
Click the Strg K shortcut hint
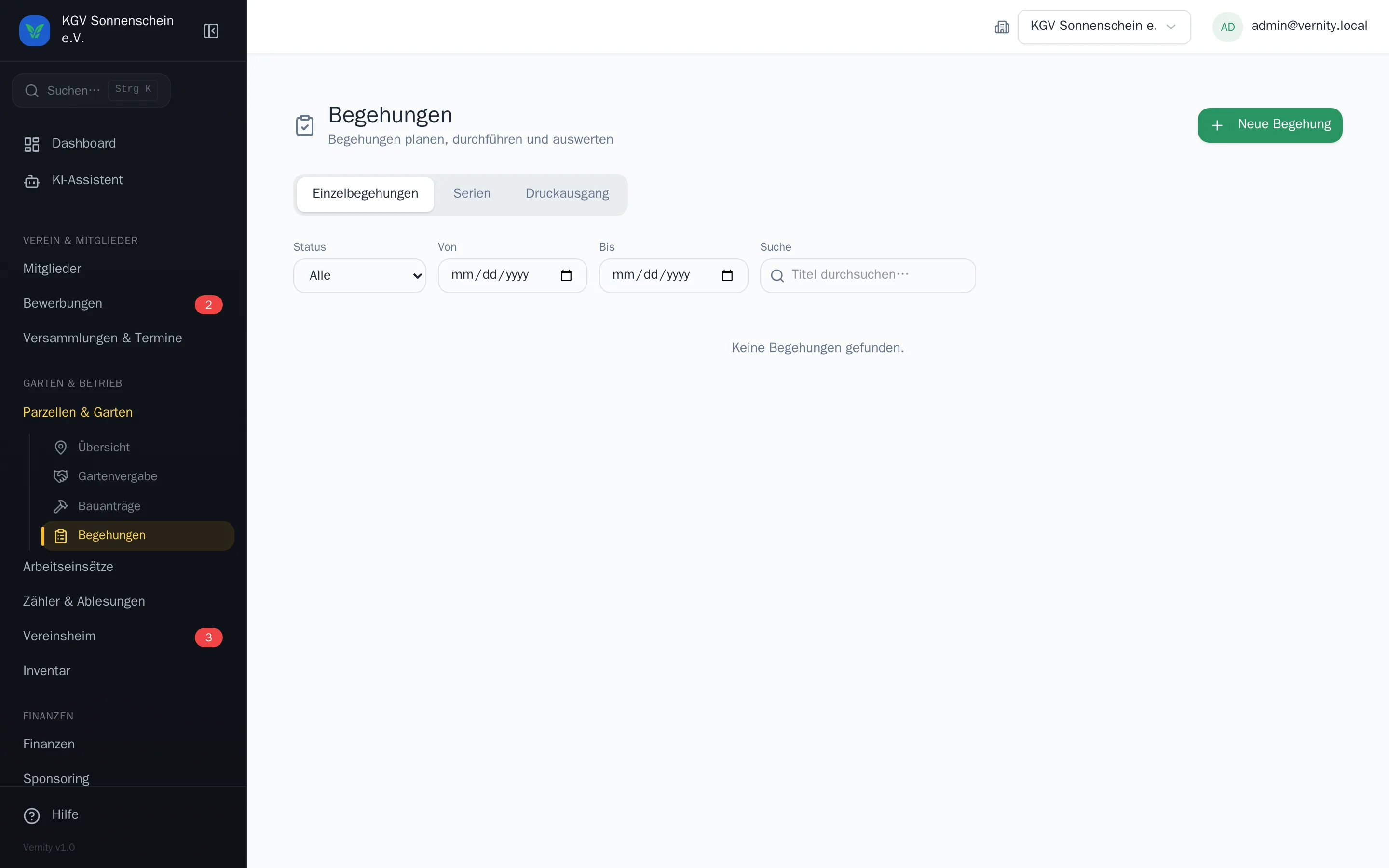(133, 90)
